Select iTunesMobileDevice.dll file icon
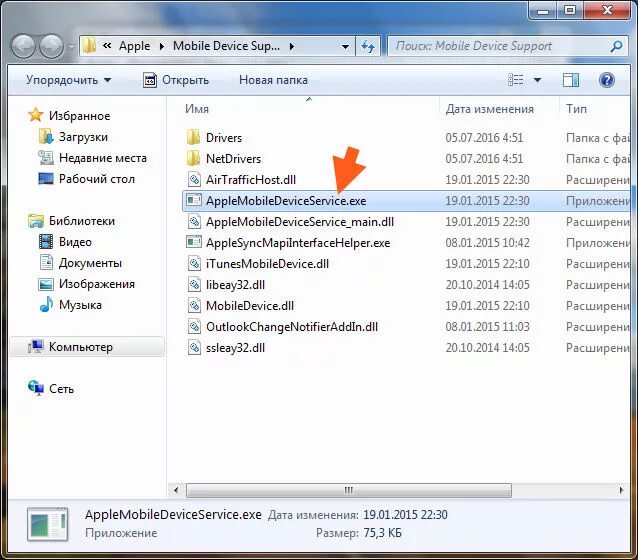 [194, 263]
